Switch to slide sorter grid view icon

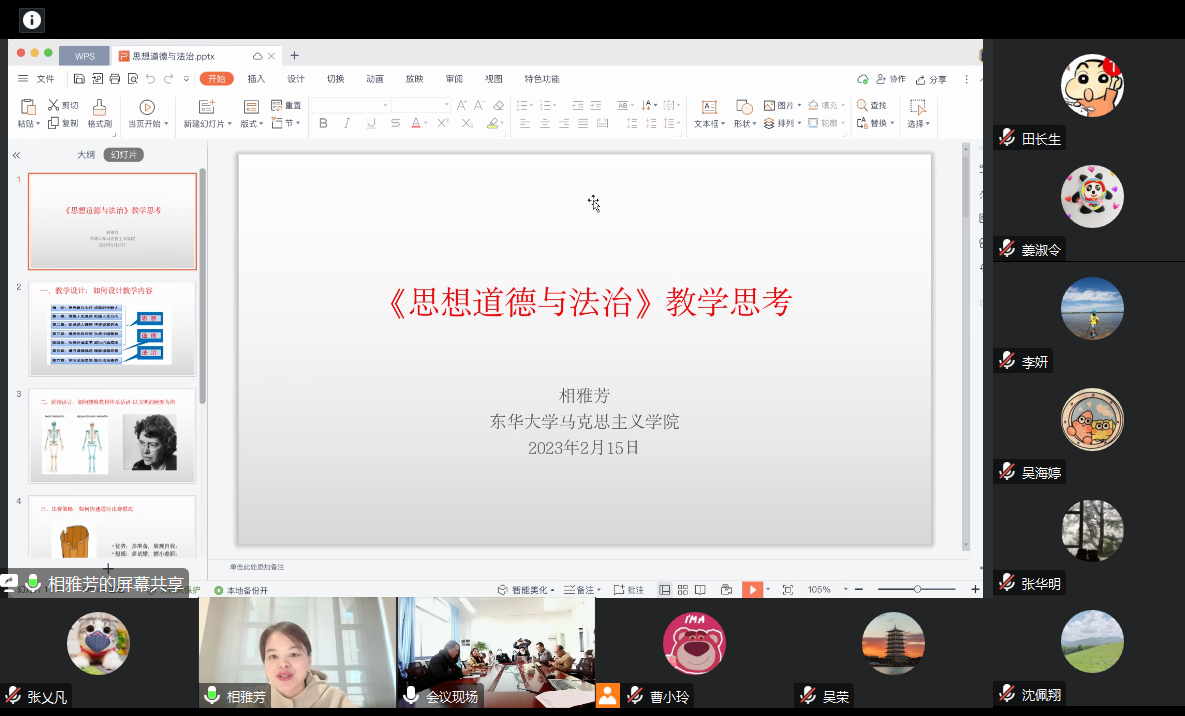[682, 590]
